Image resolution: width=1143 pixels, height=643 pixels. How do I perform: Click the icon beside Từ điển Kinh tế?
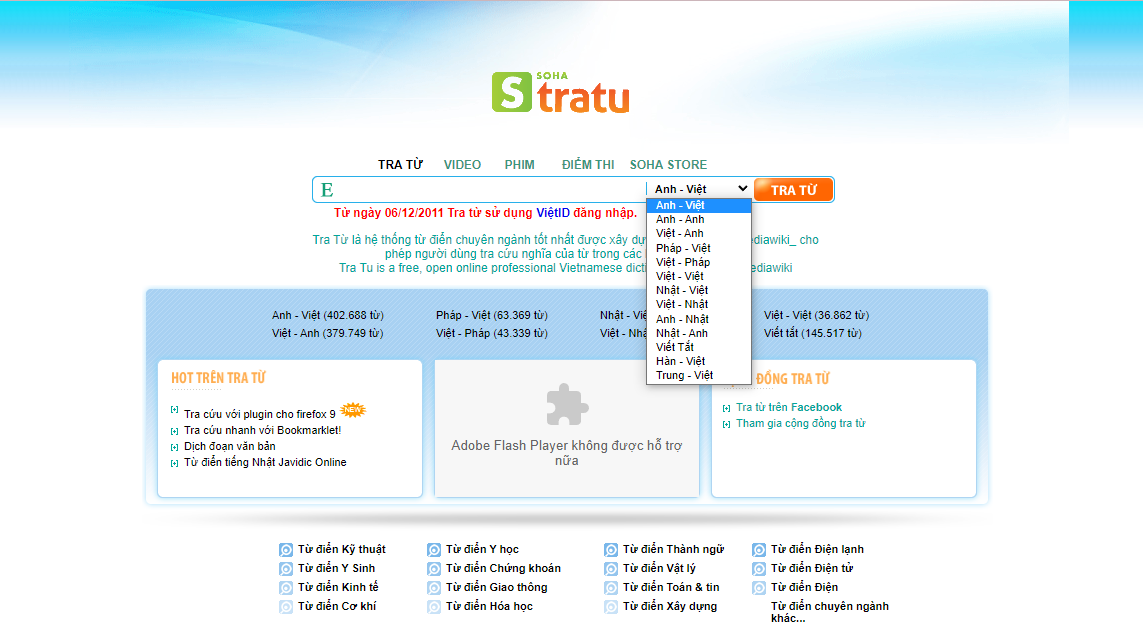(286, 588)
